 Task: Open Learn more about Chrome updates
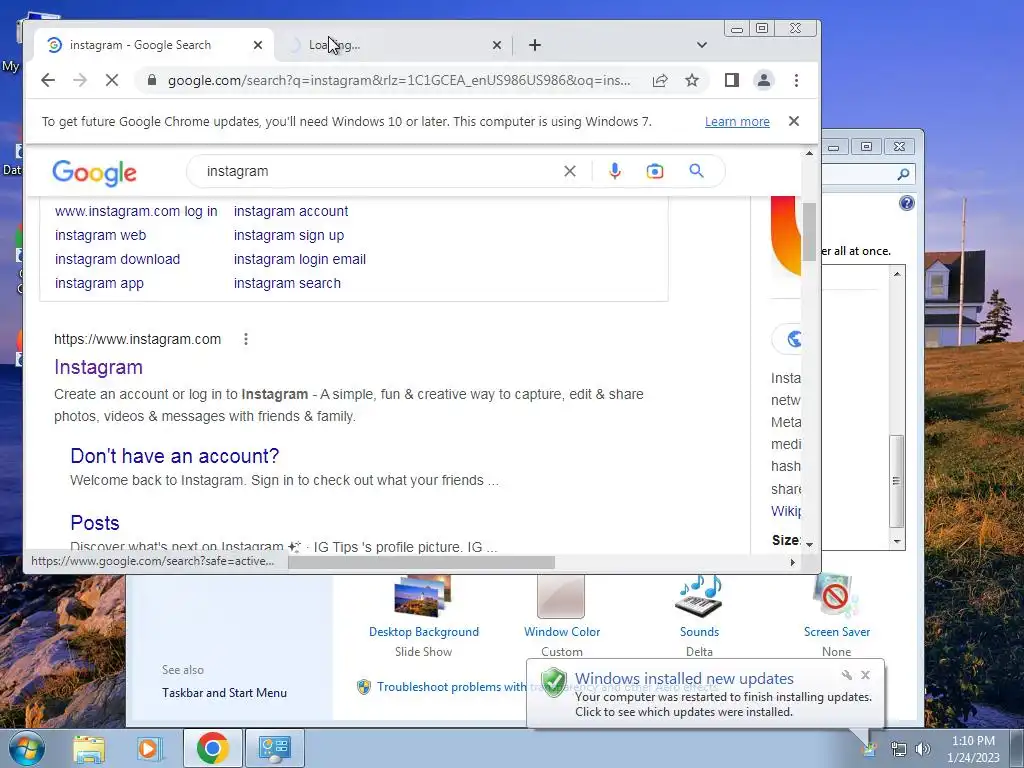click(737, 121)
